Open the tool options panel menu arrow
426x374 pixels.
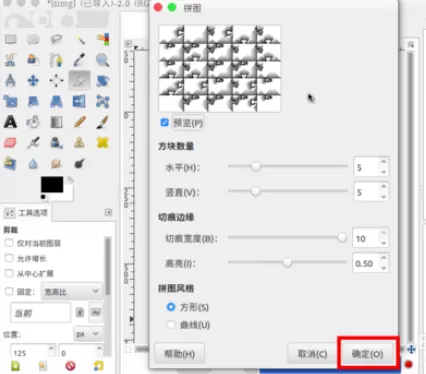pos(108,213)
